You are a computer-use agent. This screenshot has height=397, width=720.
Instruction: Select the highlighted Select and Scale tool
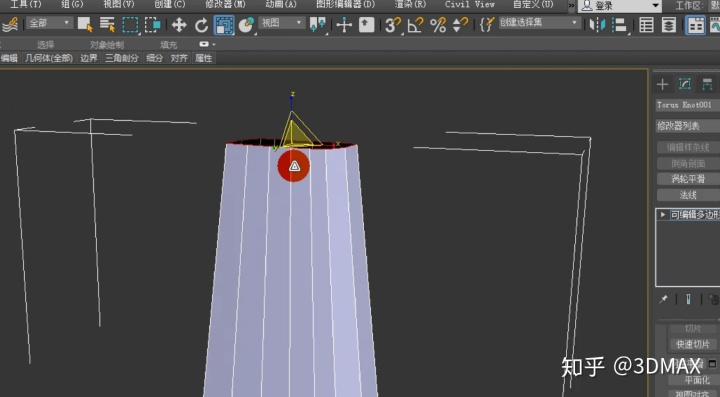tap(224, 25)
